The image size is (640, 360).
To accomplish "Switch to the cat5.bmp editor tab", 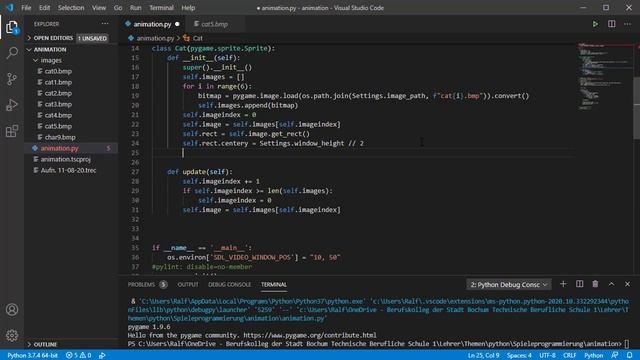I will 214,24.
